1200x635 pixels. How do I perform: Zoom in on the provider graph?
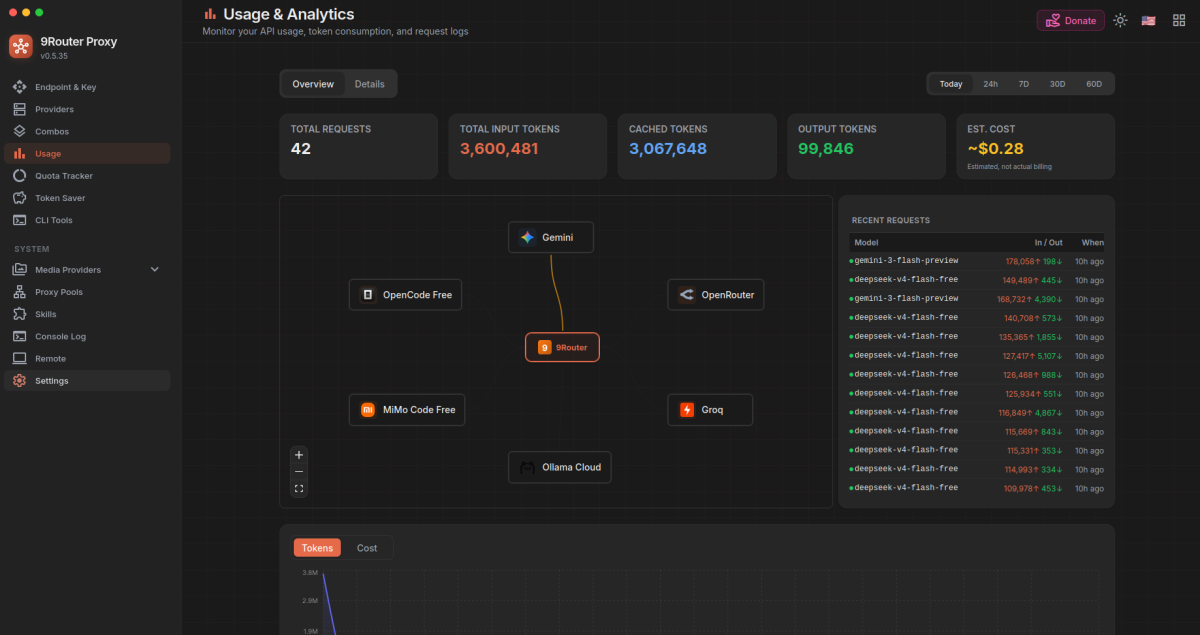[299, 455]
